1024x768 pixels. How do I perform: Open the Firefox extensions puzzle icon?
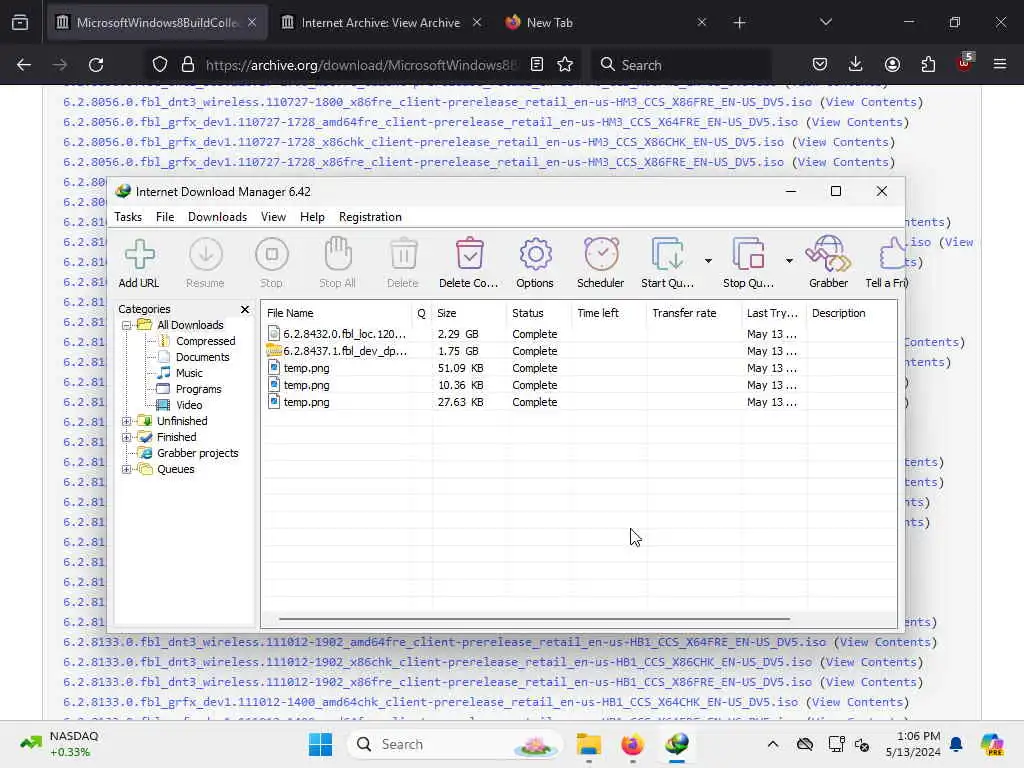click(928, 64)
